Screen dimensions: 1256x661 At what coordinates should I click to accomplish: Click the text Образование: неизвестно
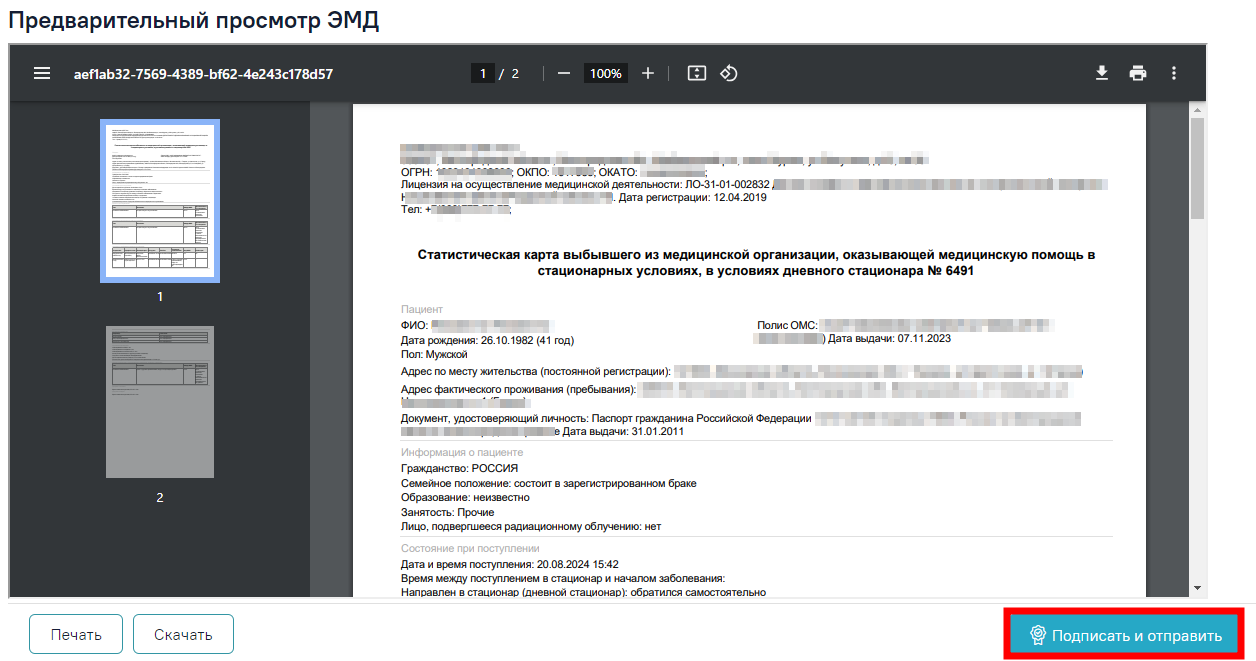[x=465, y=497]
